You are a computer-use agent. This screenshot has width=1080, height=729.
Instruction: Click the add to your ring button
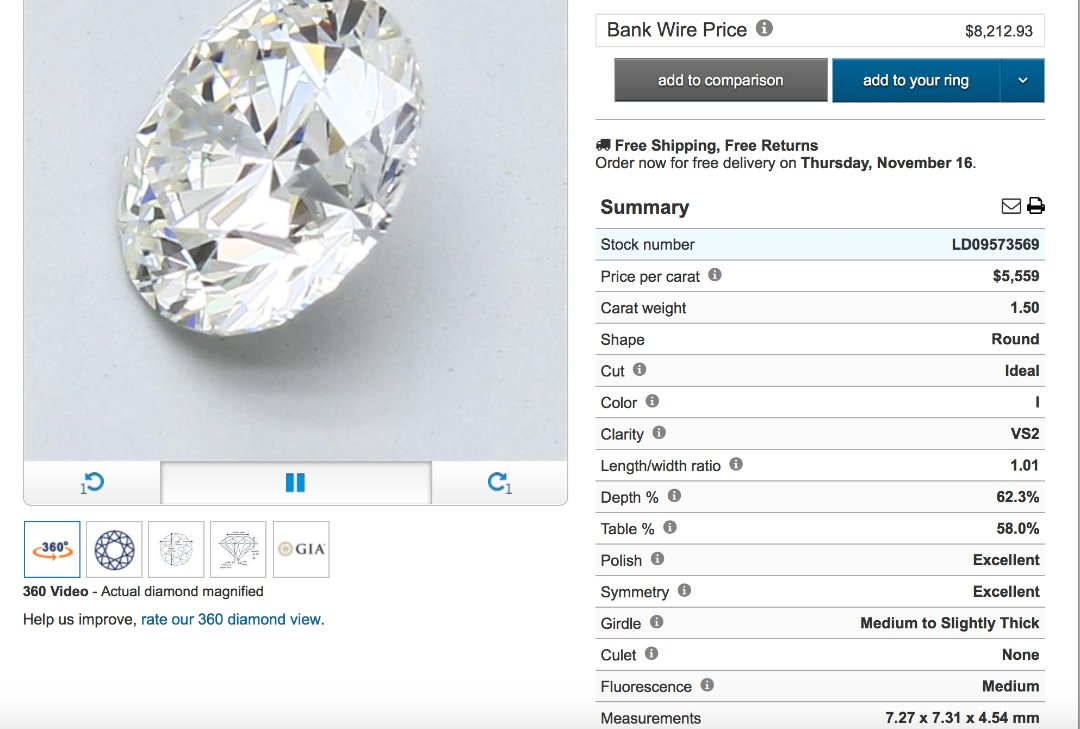915,80
